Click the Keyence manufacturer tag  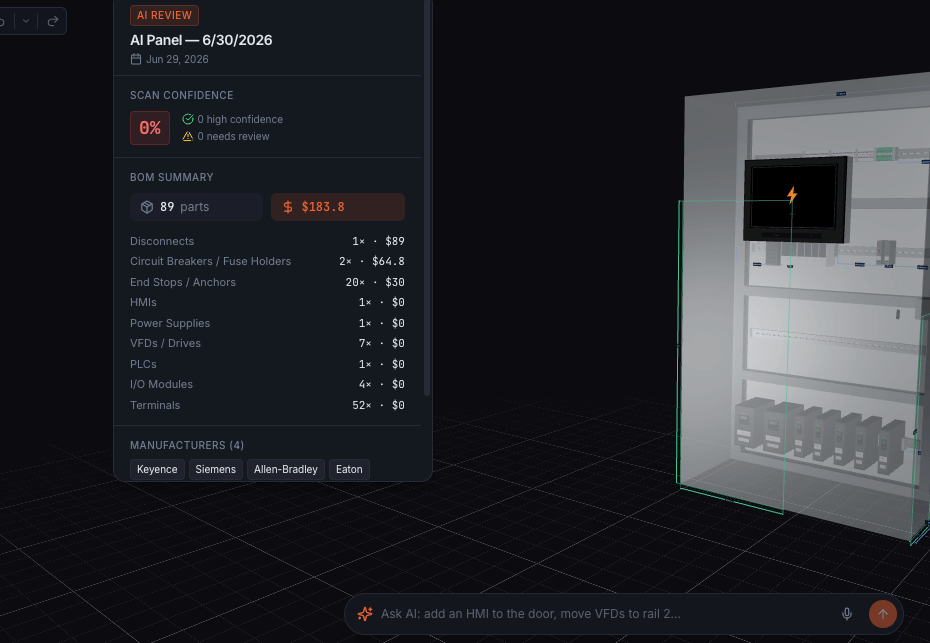click(x=157, y=469)
